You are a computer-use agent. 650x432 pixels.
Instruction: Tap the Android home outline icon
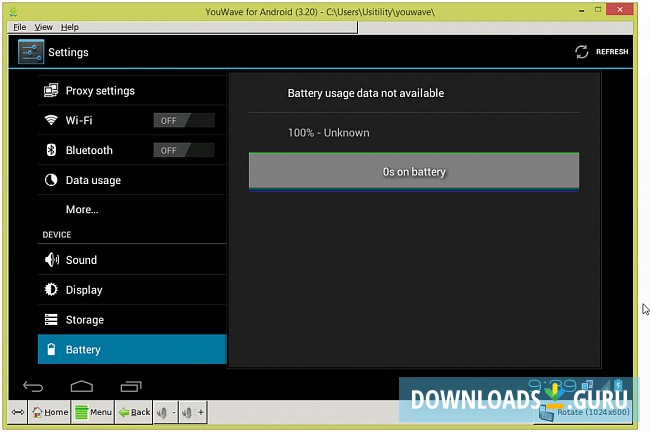[82, 386]
